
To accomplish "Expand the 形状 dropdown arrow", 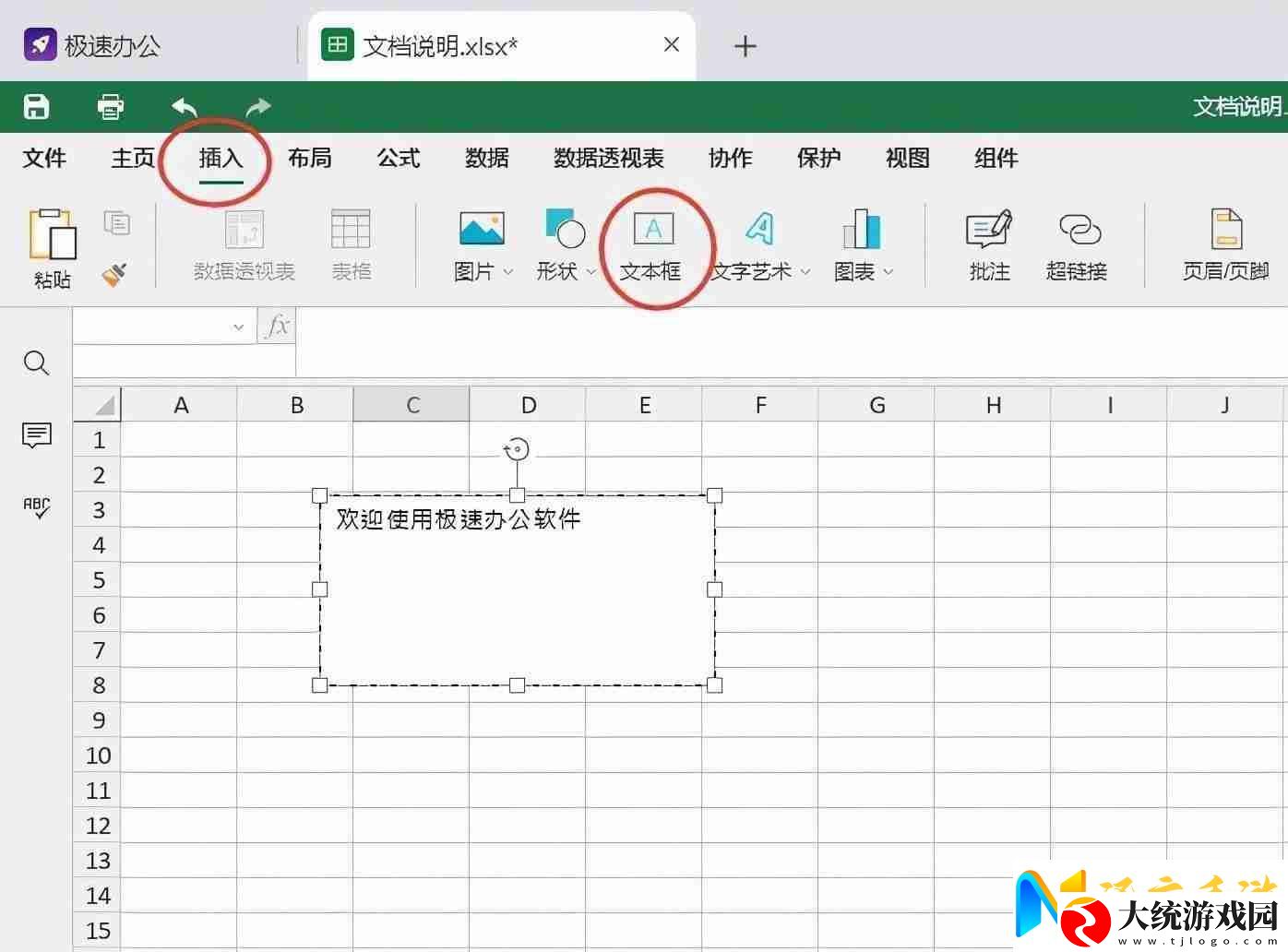I will [x=590, y=272].
